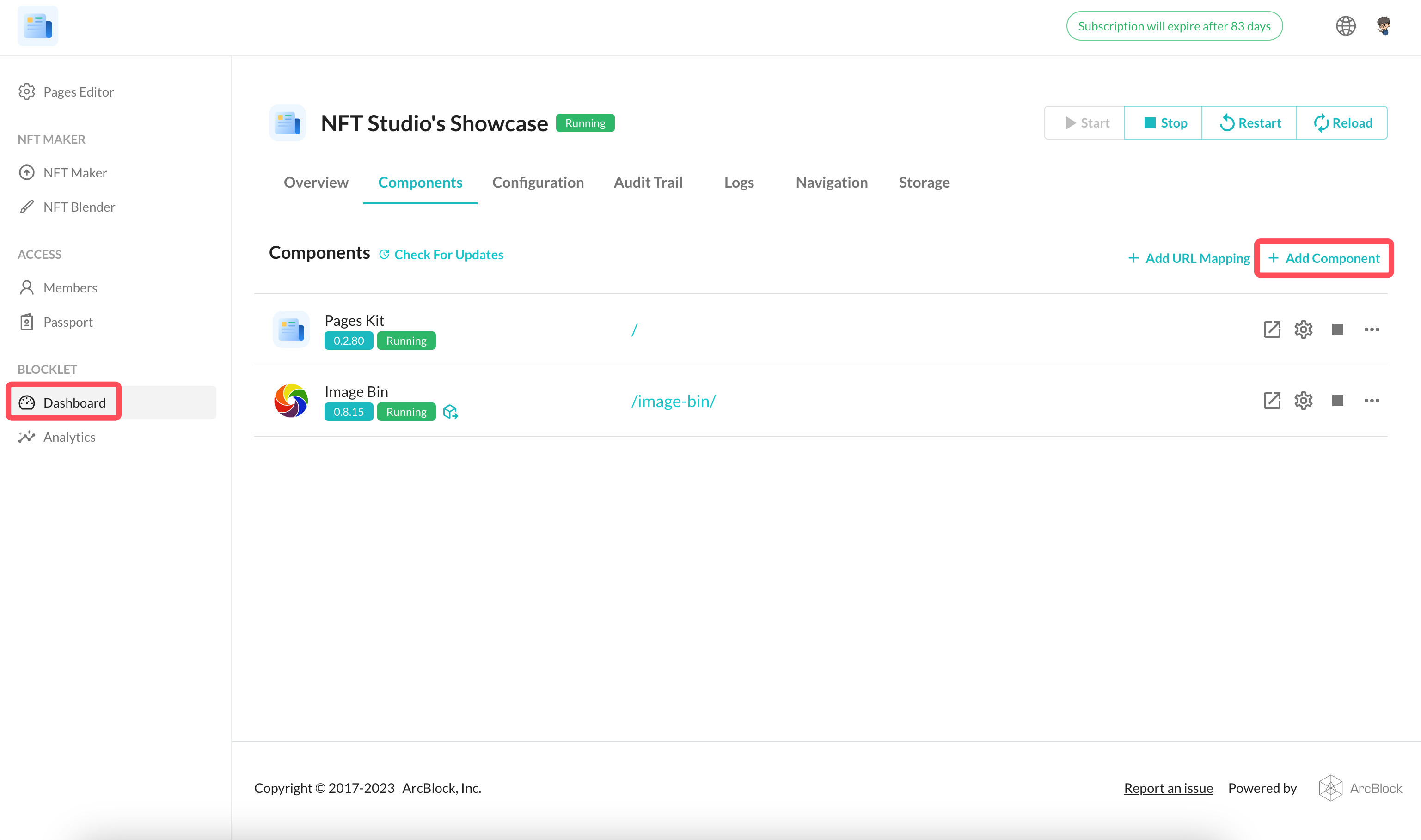This screenshot has width=1421, height=840.
Task: Click the subscription expiry notice badge
Action: click(x=1174, y=26)
